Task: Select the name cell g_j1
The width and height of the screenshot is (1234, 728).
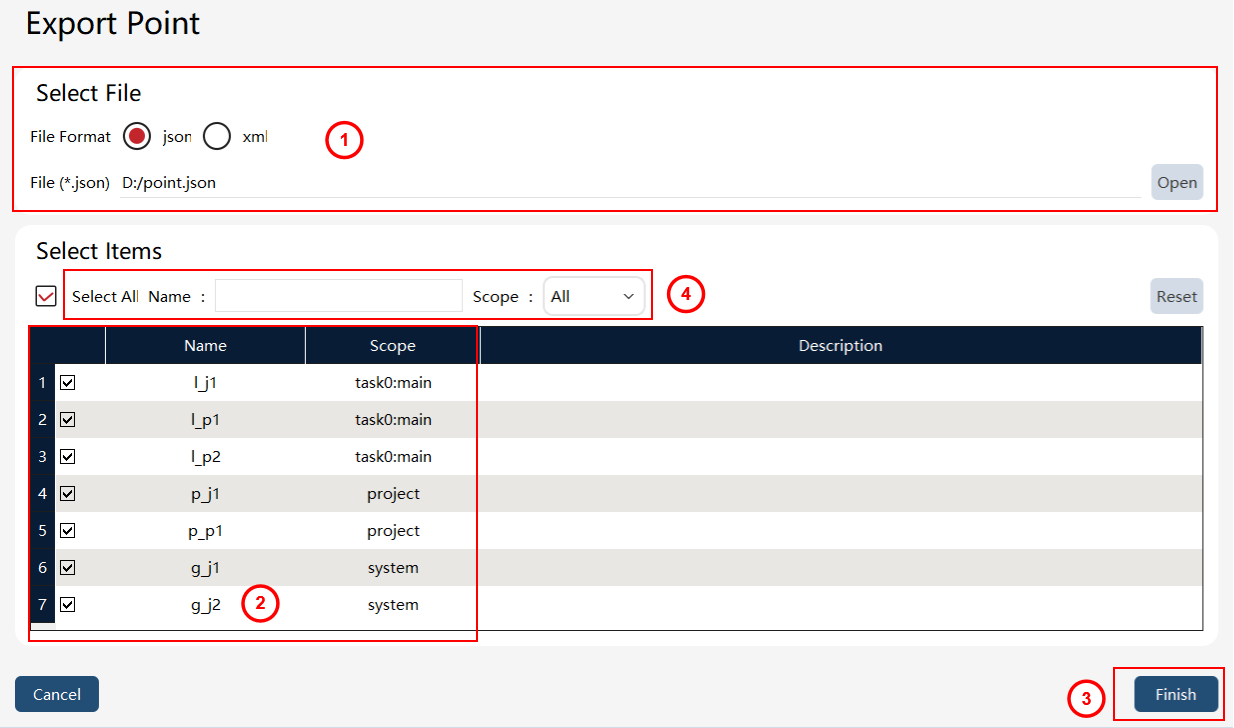Action: point(205,567)
